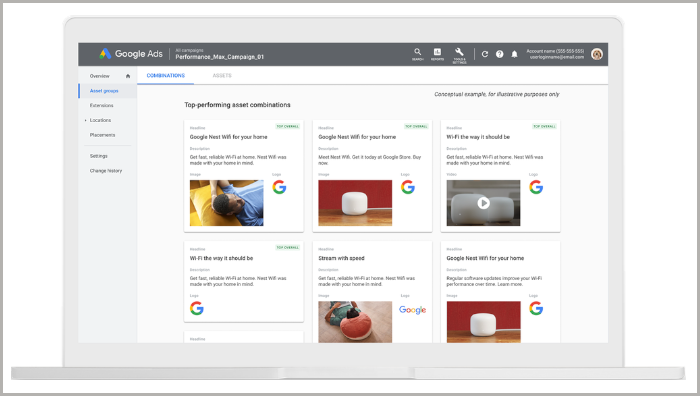Click the 'Wi-Fi the way it should be' headline on the video card

tap(478, 137)
